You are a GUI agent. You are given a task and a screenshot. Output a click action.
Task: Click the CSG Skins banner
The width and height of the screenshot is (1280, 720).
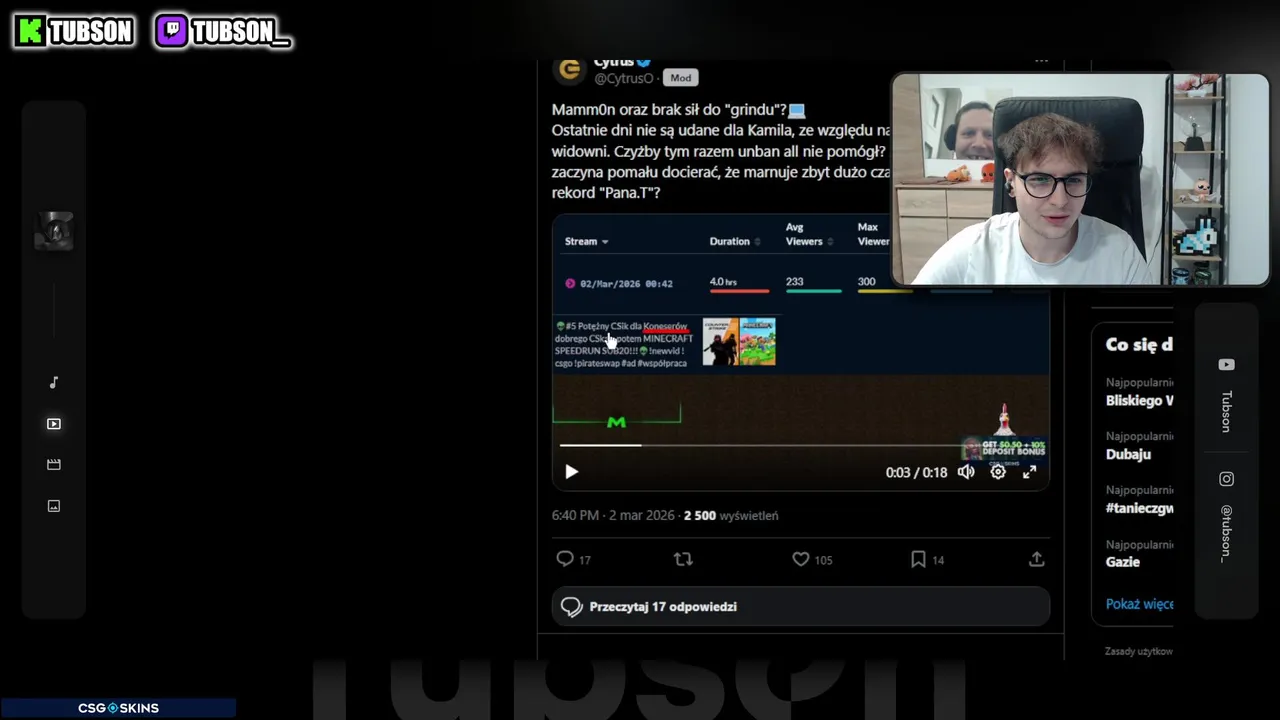(118, 708)
